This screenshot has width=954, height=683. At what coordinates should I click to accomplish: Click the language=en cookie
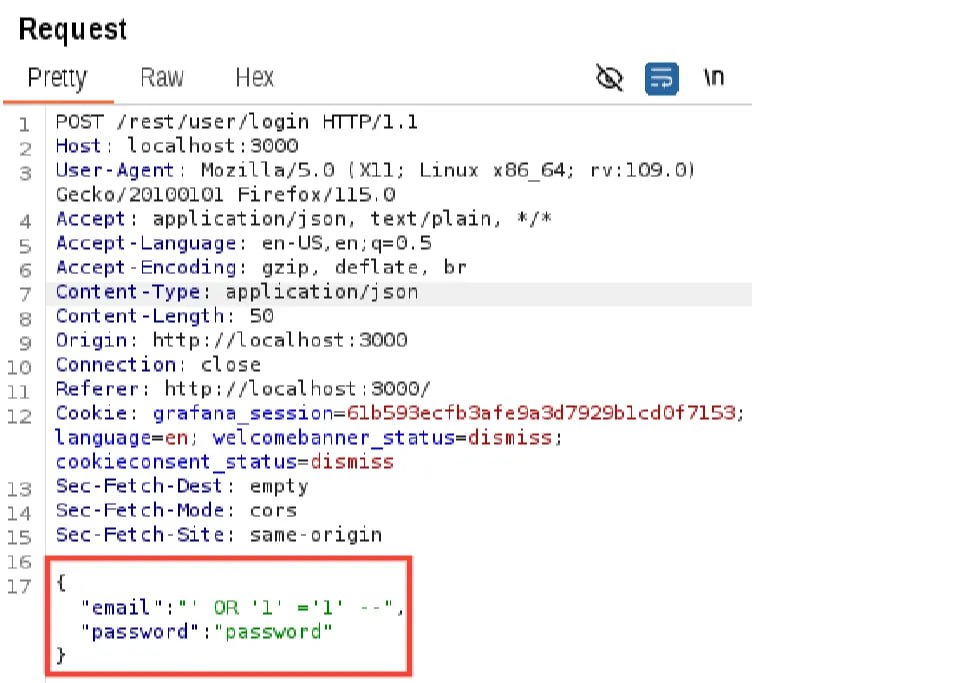coord(122,438)
